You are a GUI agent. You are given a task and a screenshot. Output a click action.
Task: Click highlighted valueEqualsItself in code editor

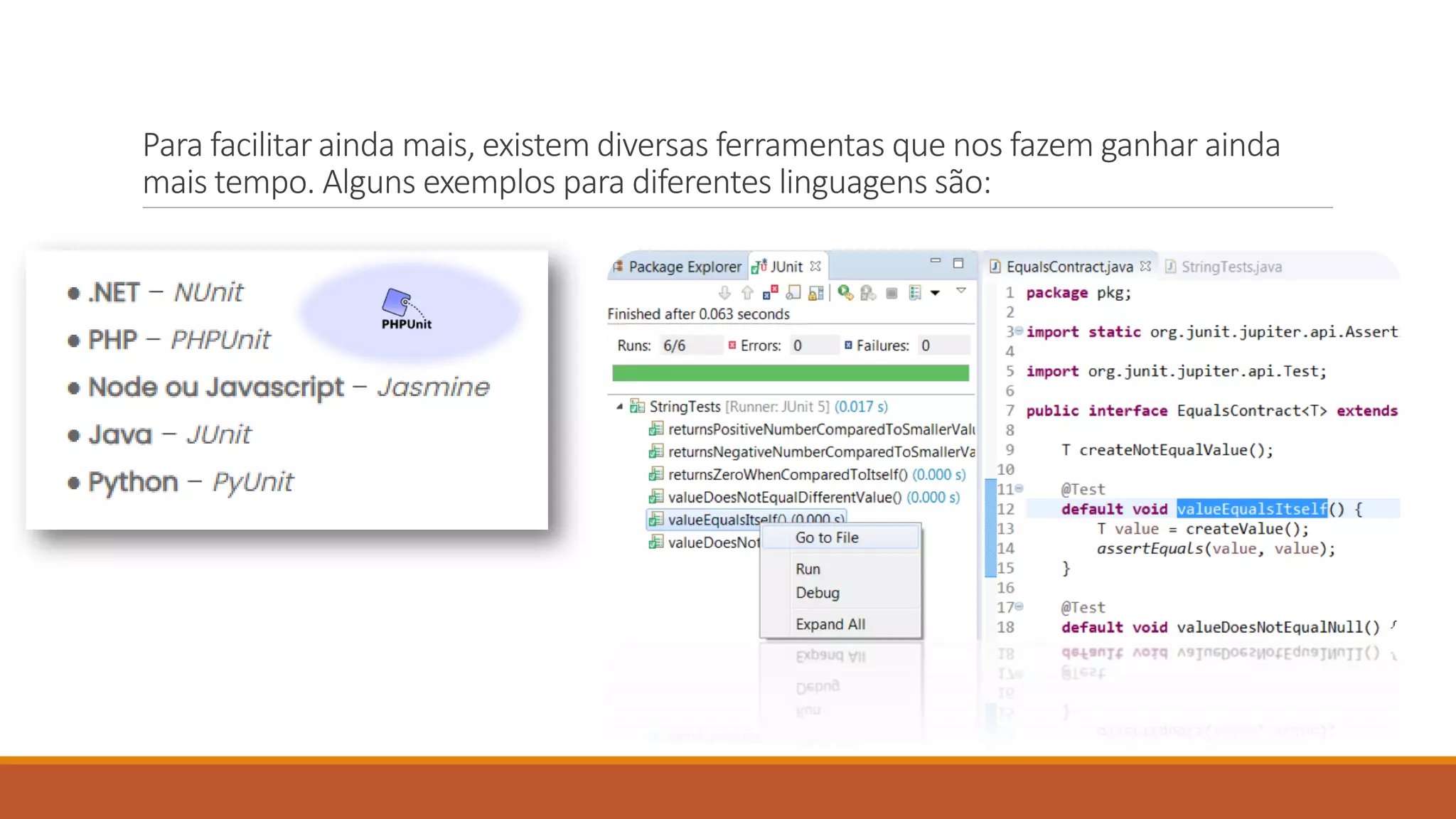1252,509
